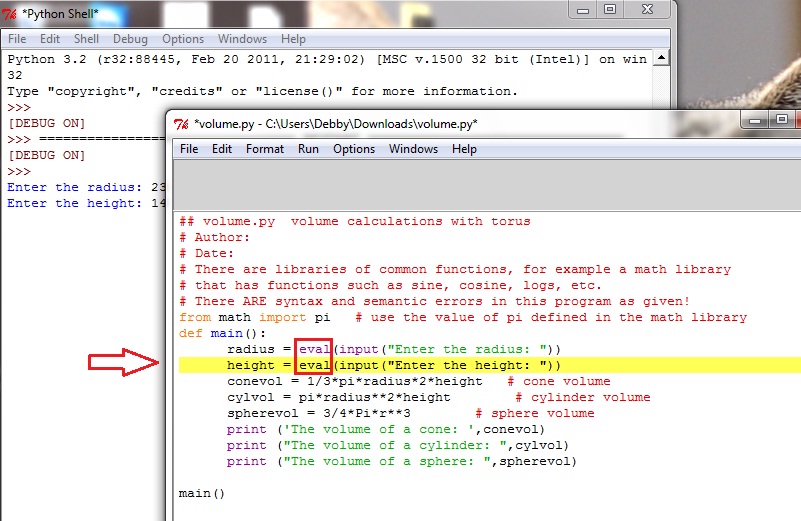The image size is (801, 521).
Task: Click comment line 'that has functions such as sine'
Action: click(x=390, y=285)
